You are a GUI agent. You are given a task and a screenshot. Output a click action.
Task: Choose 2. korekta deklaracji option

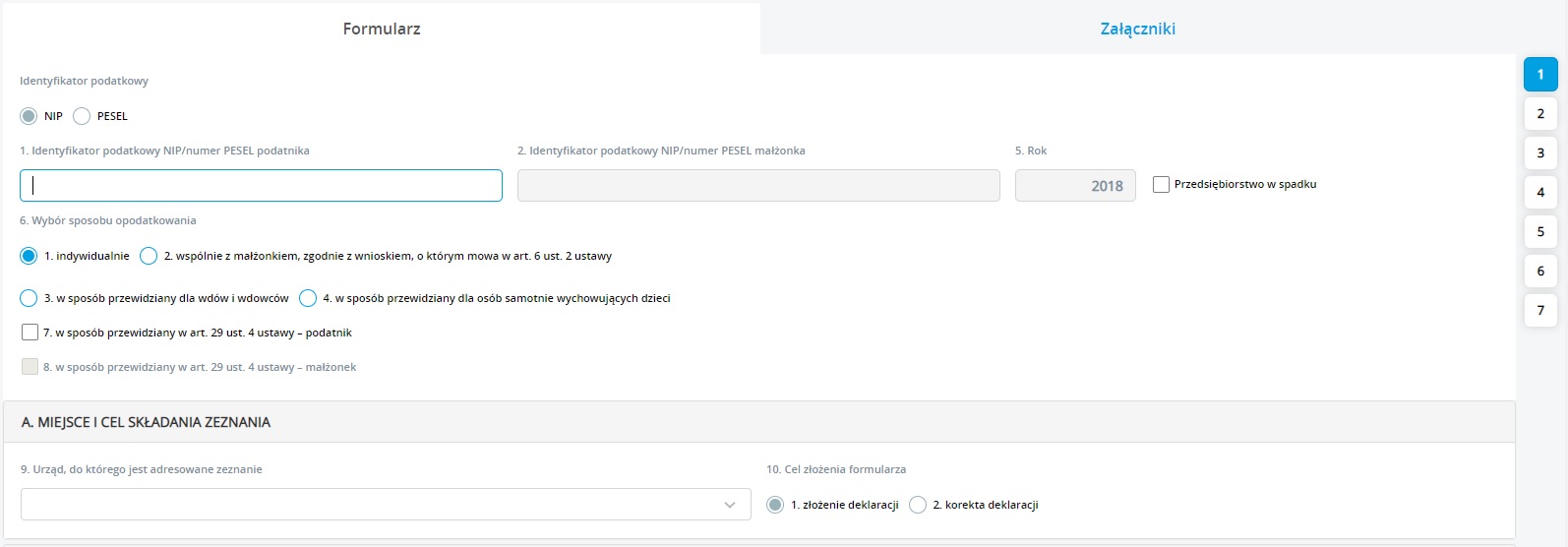tap(918, 505)
